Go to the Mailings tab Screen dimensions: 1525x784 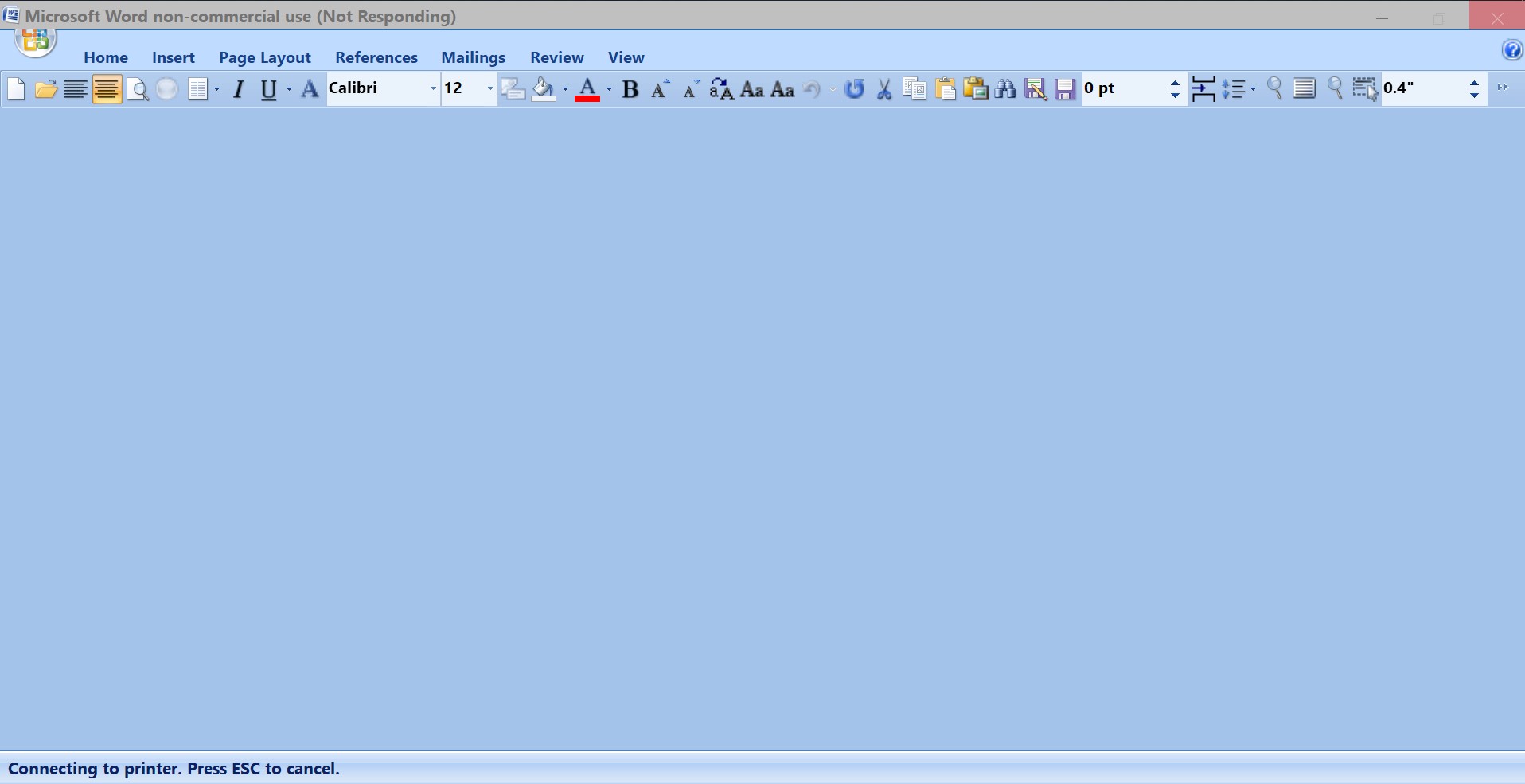474,57
